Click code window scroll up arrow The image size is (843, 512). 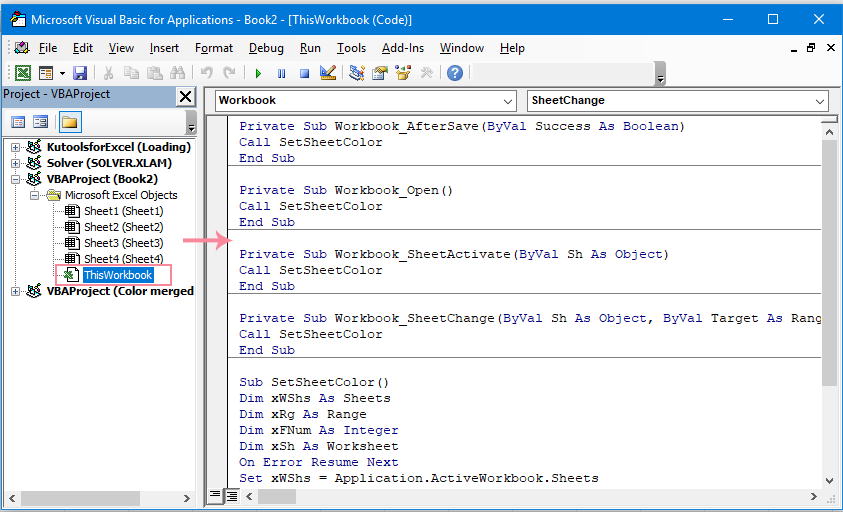click(x=829, y=132)
